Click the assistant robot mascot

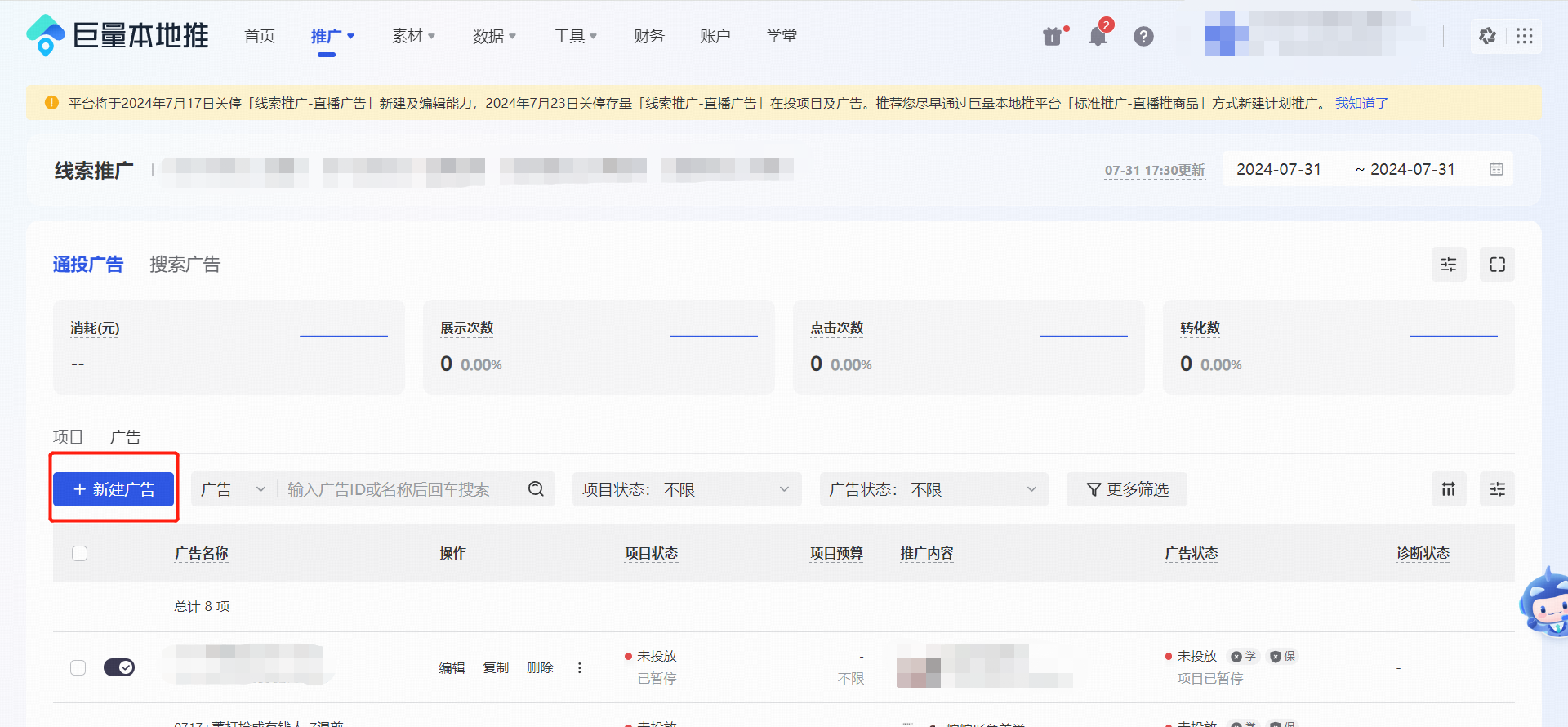click(x=1545, y=604)
